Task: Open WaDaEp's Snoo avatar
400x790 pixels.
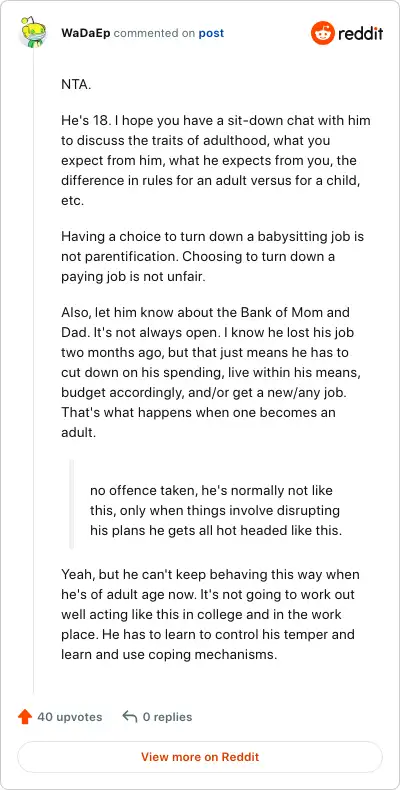Action: (33, 31)
